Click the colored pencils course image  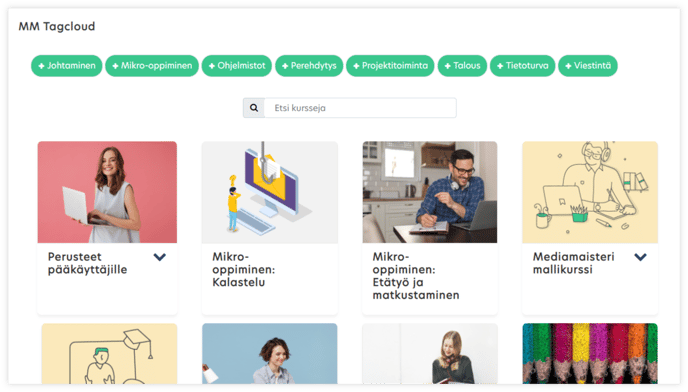[x=590, y=353]
